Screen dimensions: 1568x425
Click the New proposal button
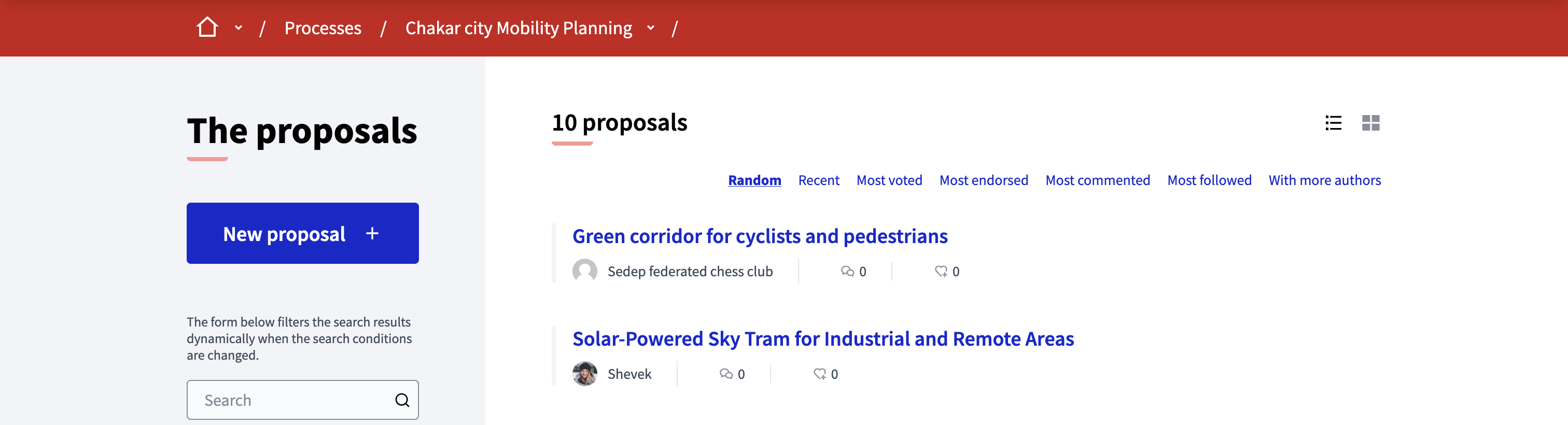(302, 233)
